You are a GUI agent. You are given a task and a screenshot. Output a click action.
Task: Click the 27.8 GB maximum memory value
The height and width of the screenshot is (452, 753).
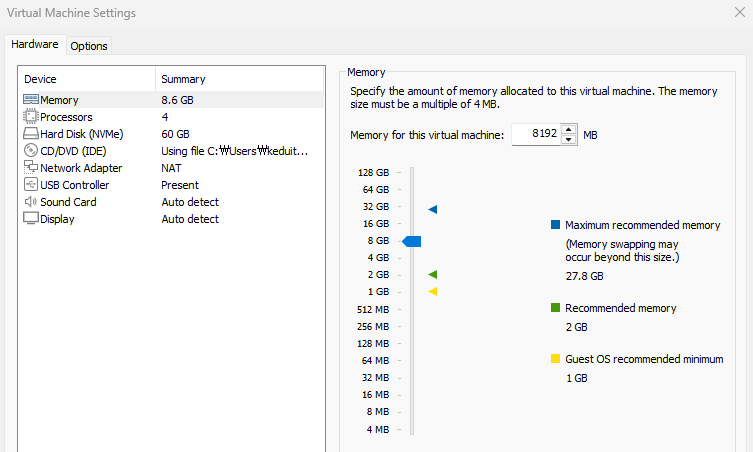(584, 276)
